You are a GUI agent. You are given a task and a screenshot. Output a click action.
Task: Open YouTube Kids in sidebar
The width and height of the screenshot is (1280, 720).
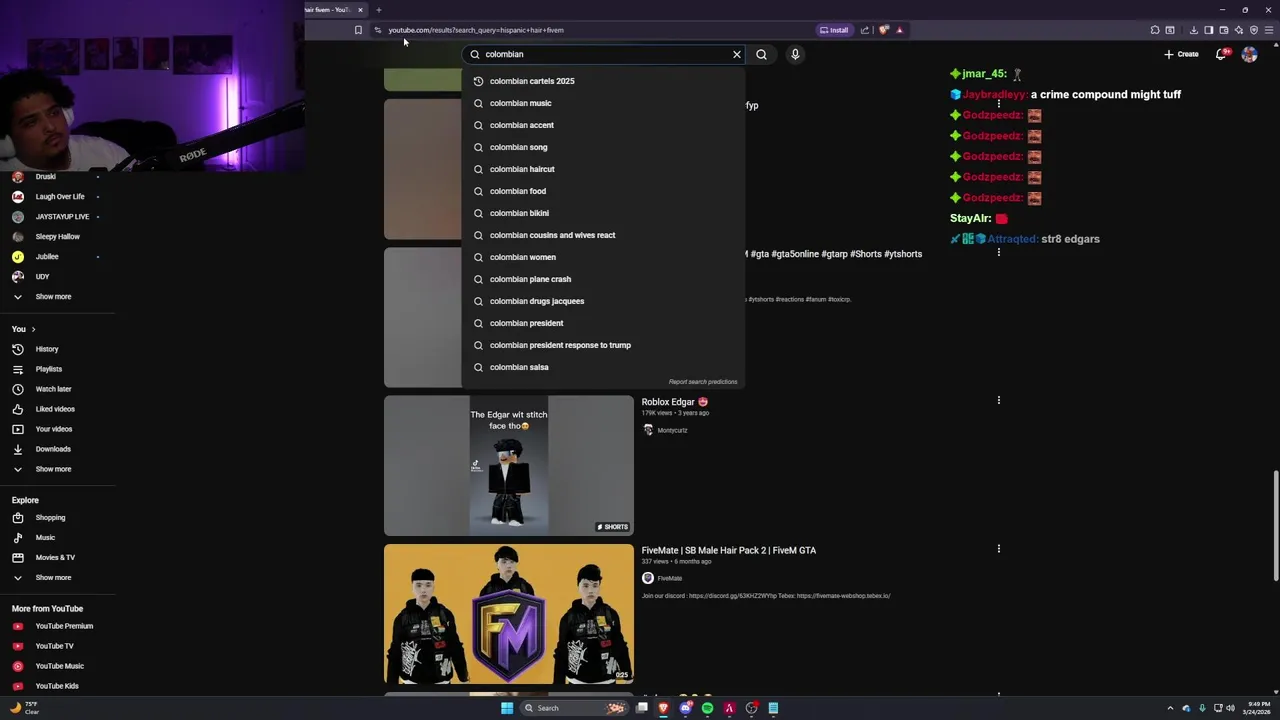pyautogui.click(x=57, y=686)
